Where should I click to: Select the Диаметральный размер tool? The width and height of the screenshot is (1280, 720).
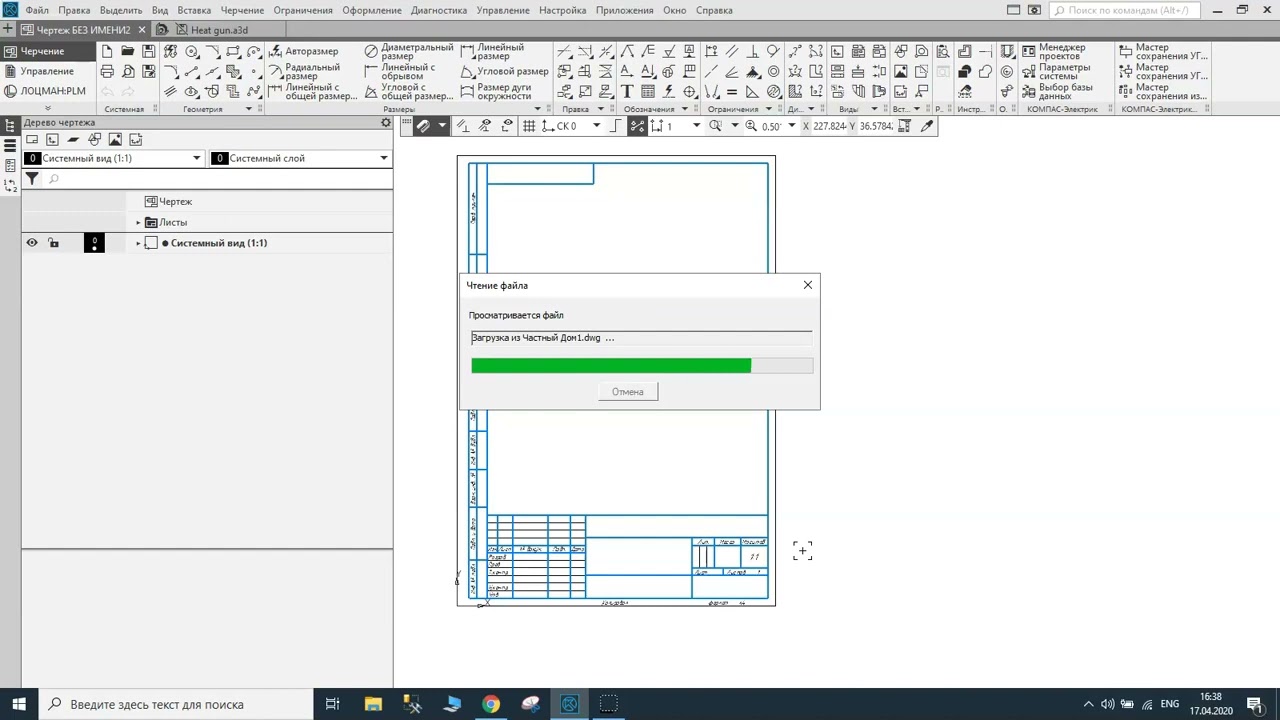[x=409, y=51]
